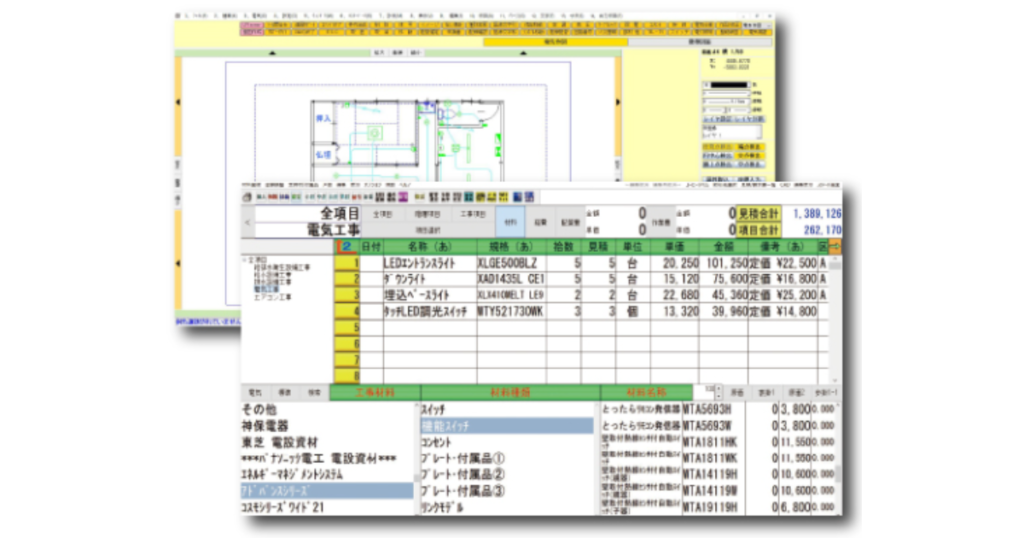The width and height of the screenshot is (1024, 538).
Task: Click the black color swatch in drawing window
Action: pos(729,85)
